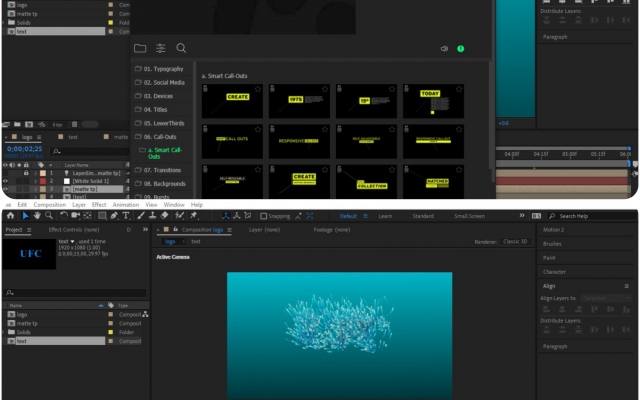
Task: Select the Horizontal Type tool
Action: pos(126,216)
